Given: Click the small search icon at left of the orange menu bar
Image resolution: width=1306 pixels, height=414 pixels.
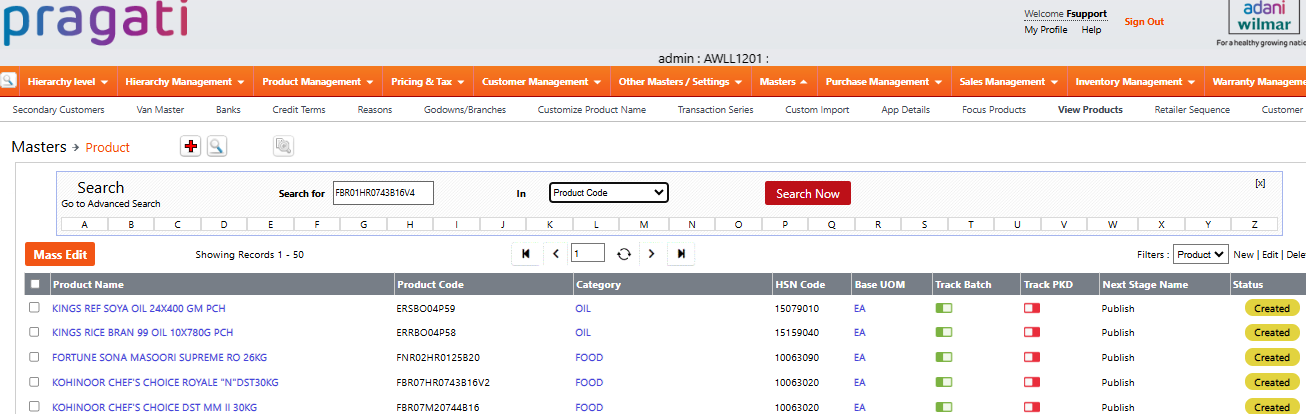Looking at the screenshot, I should 8,81.
